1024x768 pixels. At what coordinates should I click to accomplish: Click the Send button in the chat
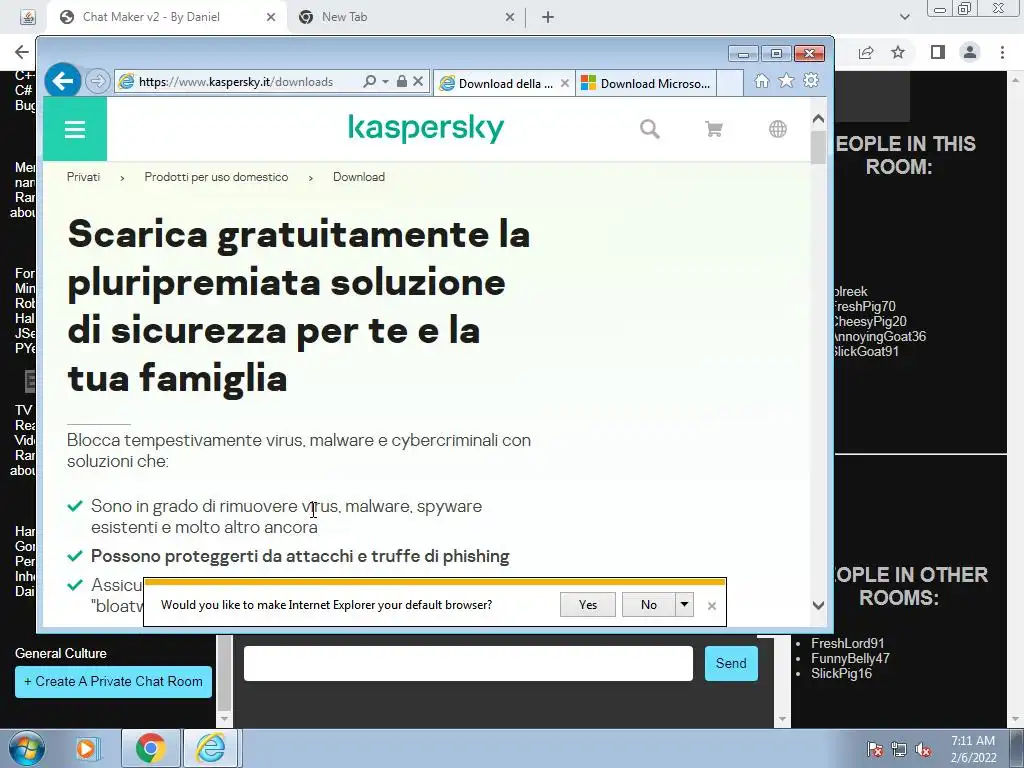pyautogui.click(x=731, y=664)
